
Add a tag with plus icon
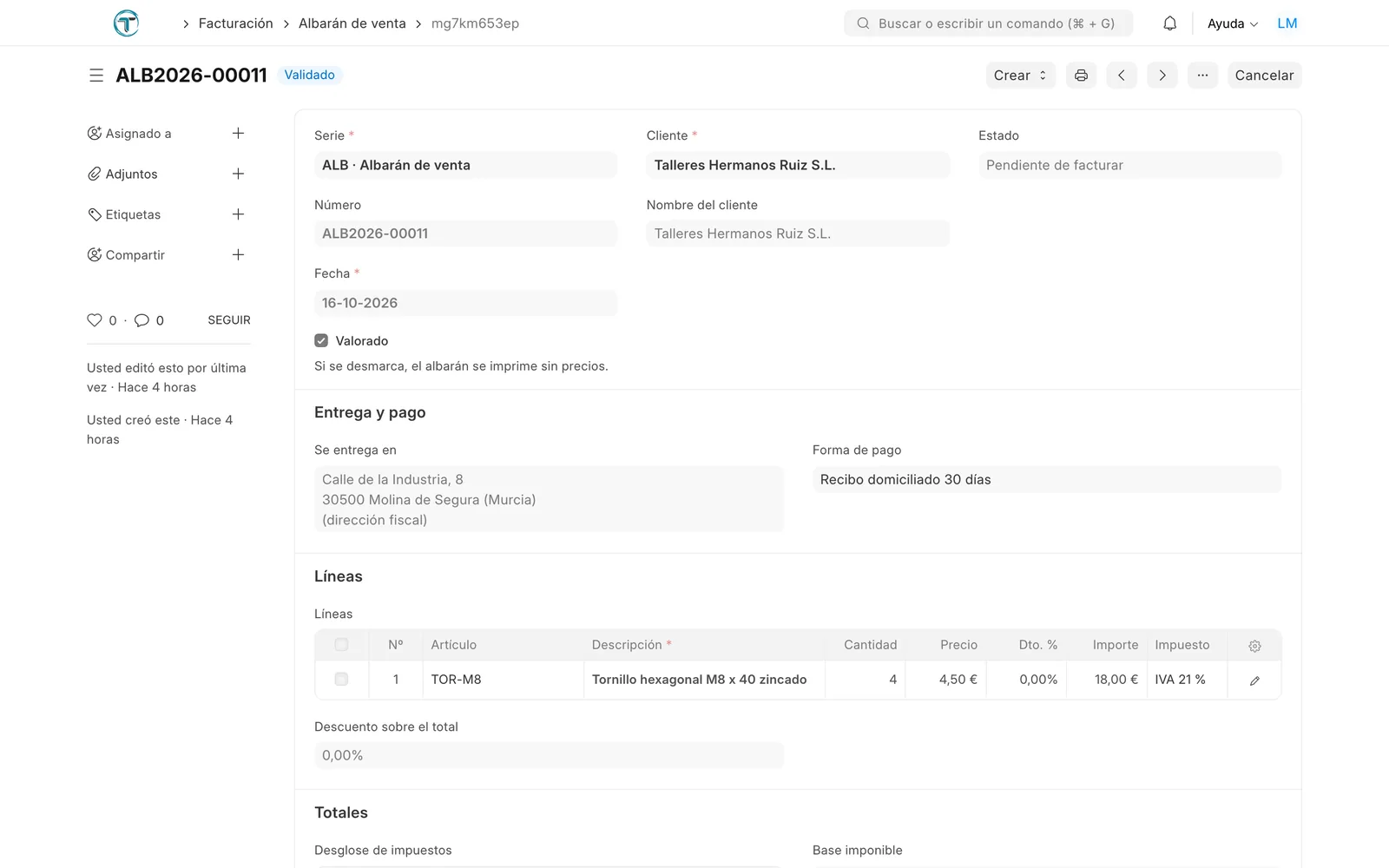pos(238,214)
